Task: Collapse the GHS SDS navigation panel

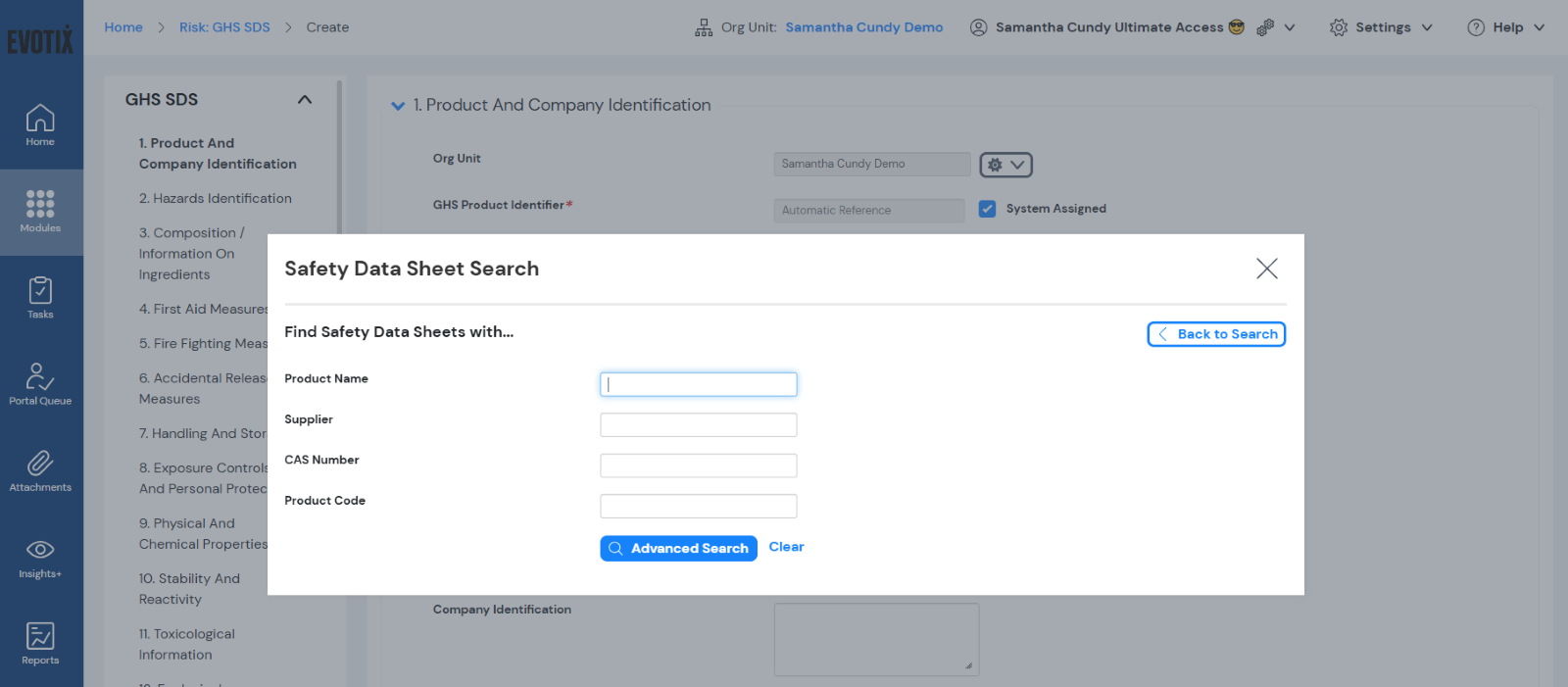Action: pyautogui.click(x=305, y=100)
